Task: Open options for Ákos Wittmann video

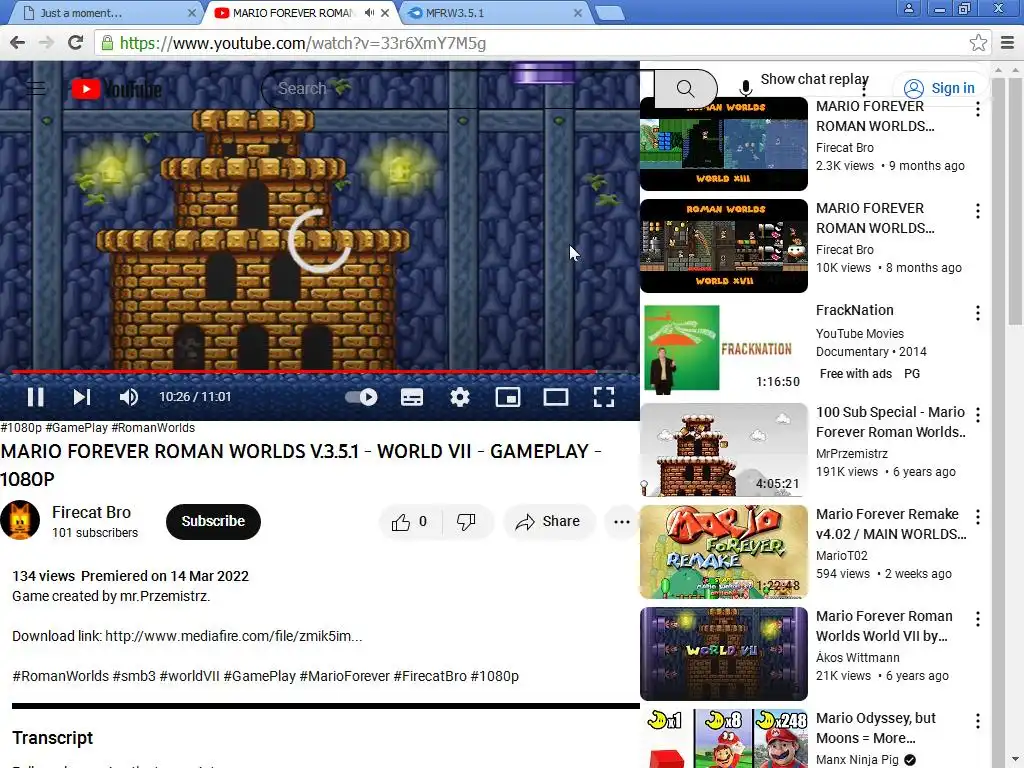Action: point(978,619)
